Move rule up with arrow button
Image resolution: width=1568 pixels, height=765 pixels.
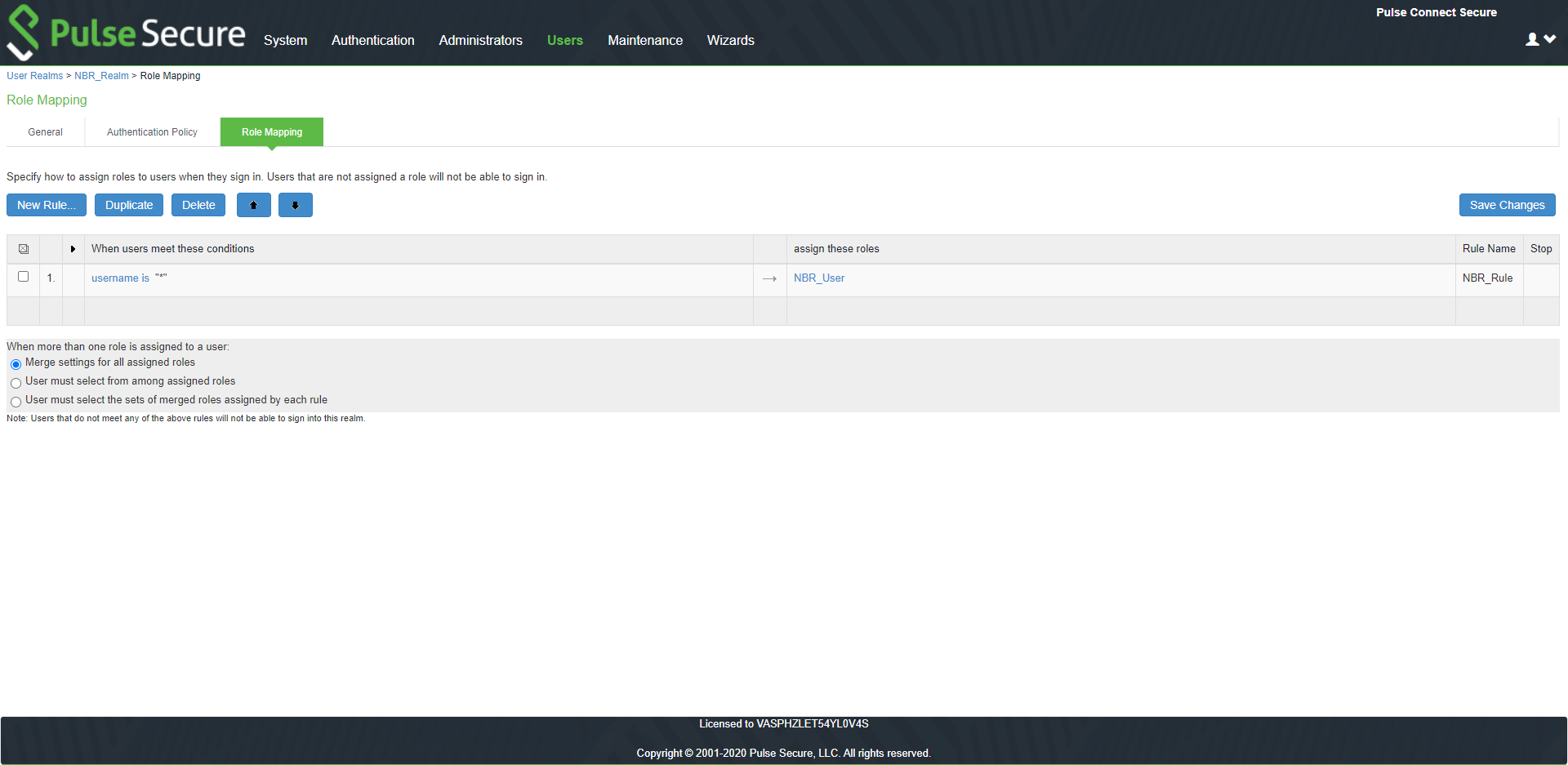point(254,205)
